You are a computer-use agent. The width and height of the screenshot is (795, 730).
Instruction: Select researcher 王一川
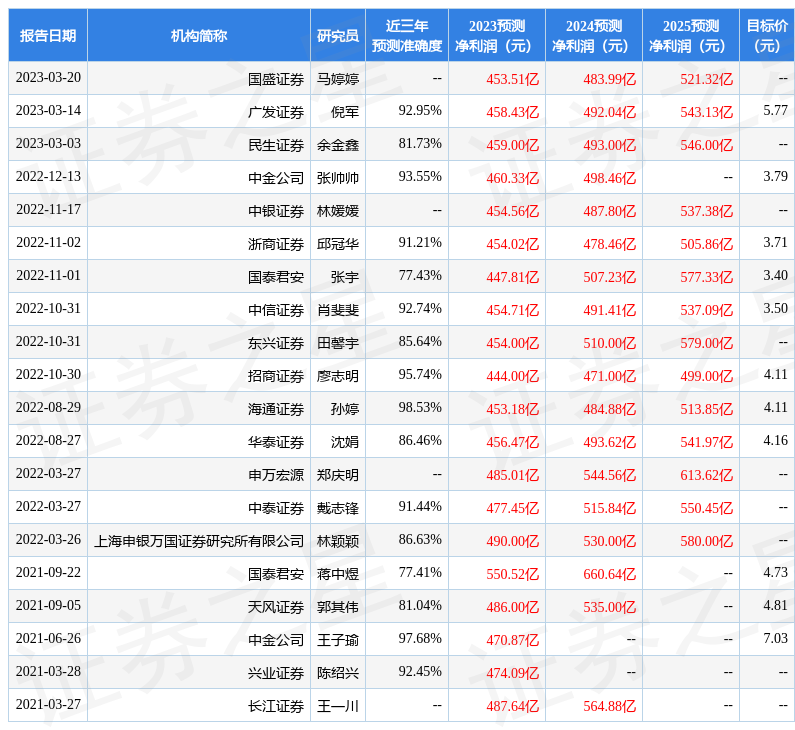(x=338, y=705)
